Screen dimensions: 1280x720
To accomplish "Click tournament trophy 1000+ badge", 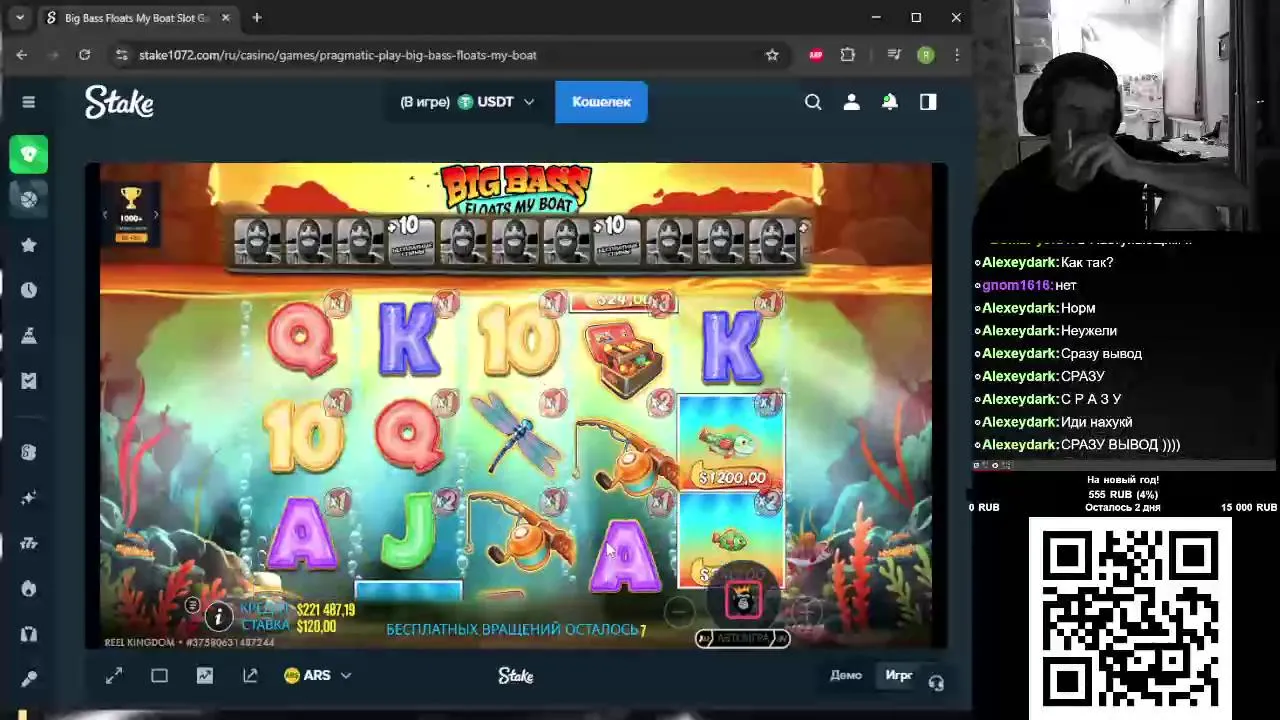I will (x=131, y=212).
